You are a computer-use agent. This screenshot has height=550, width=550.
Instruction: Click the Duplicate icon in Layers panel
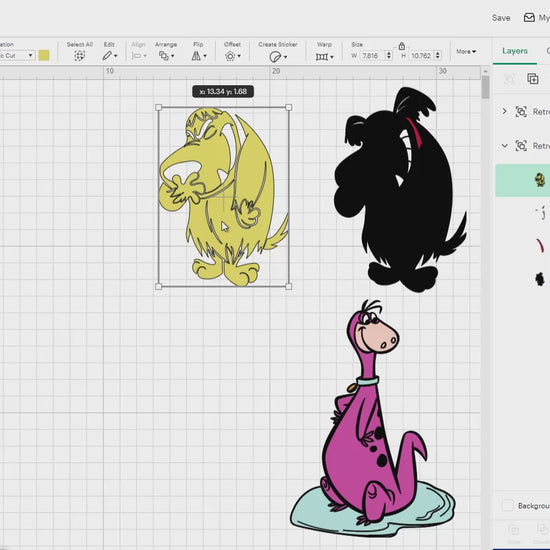[x=533, y=79]
